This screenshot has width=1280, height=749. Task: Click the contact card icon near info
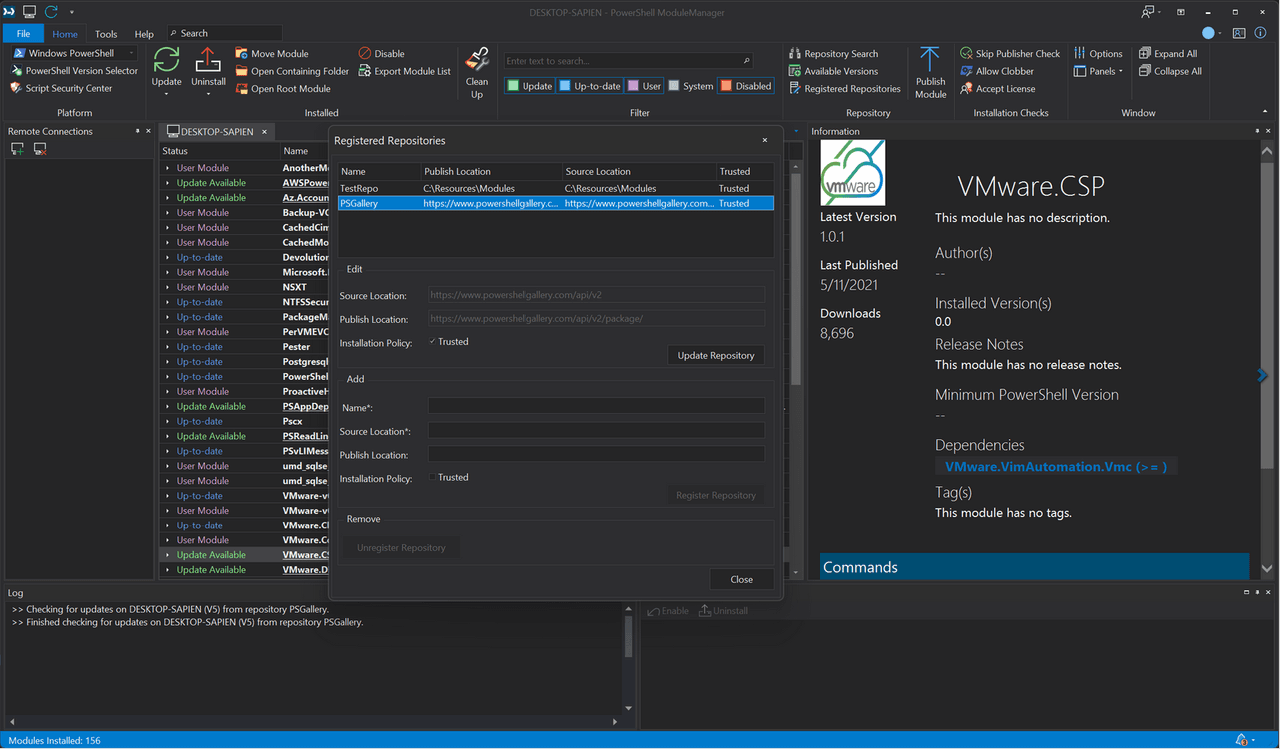pyautogui.click(x=1239, y=33)
